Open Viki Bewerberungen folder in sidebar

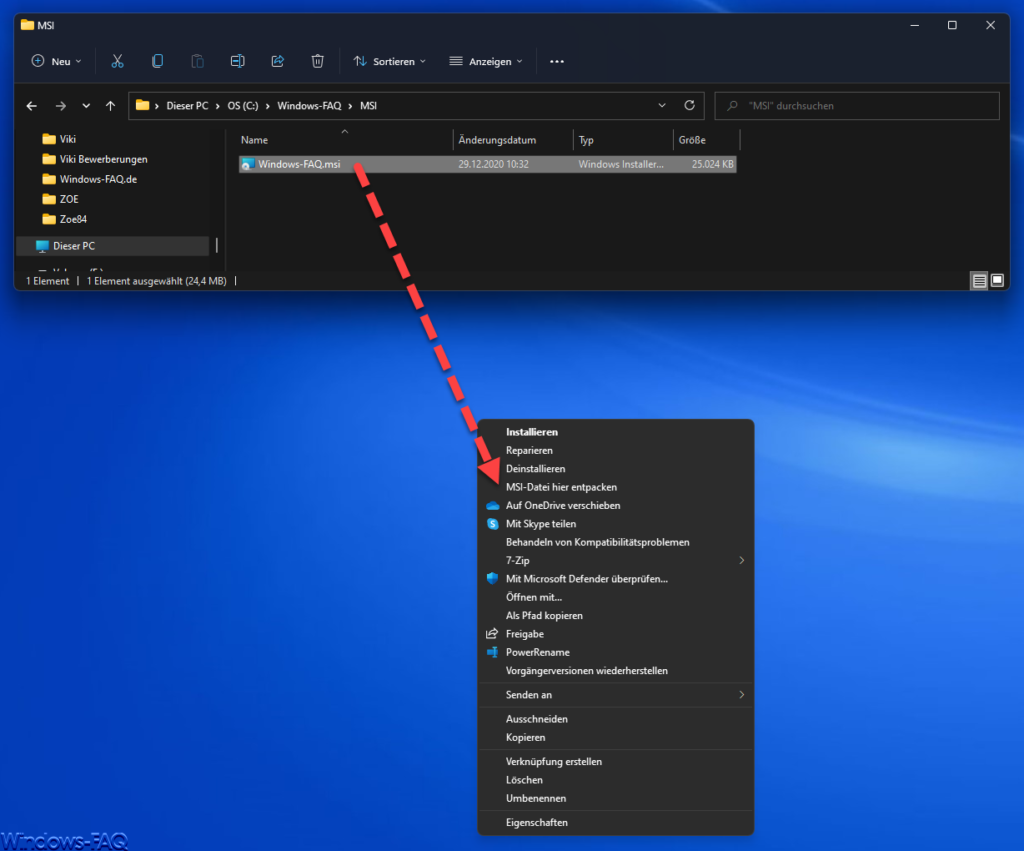pyautogui.click(x=95, y=159)
